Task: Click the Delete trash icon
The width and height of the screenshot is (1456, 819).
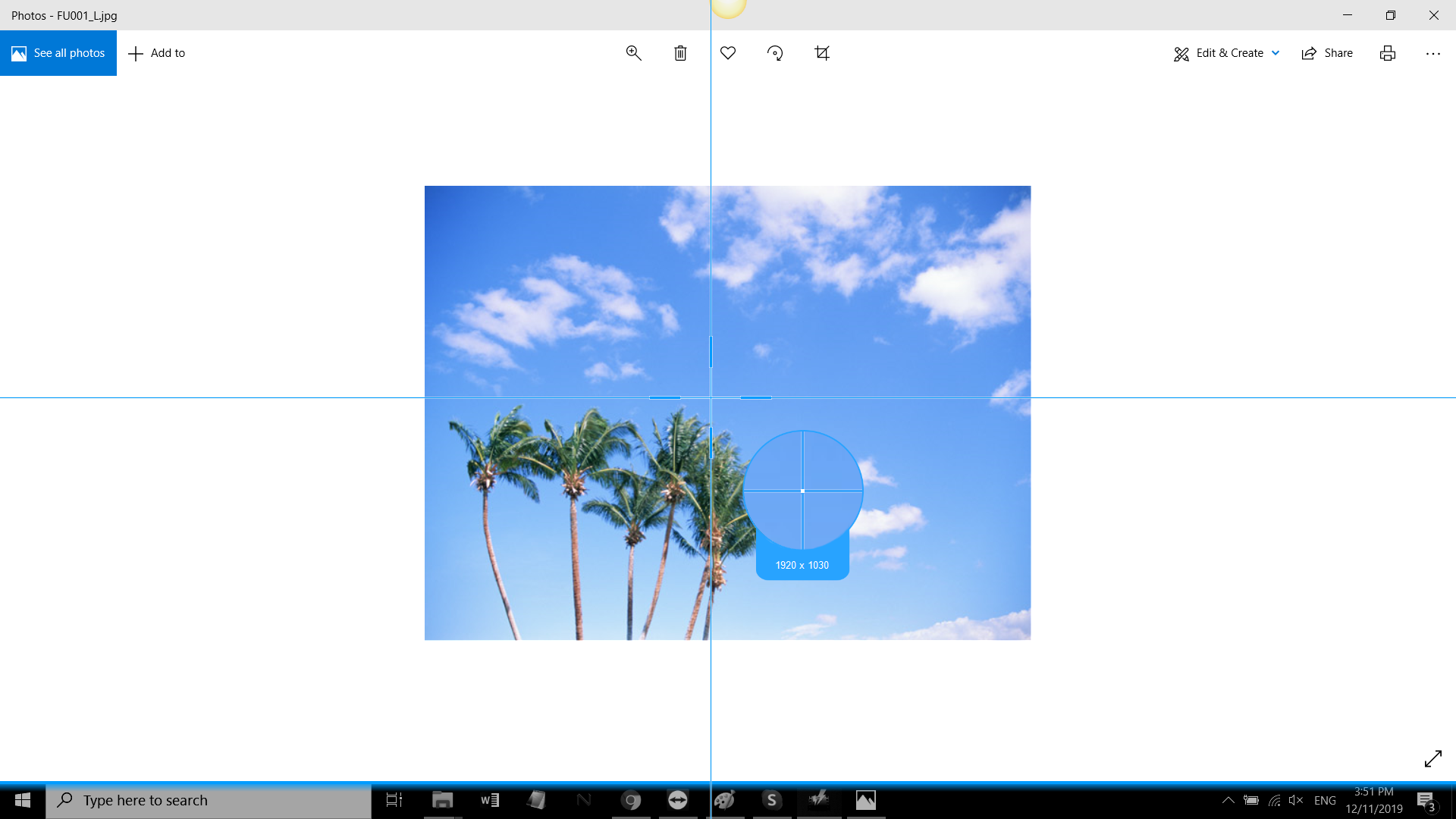Action: 680,53
